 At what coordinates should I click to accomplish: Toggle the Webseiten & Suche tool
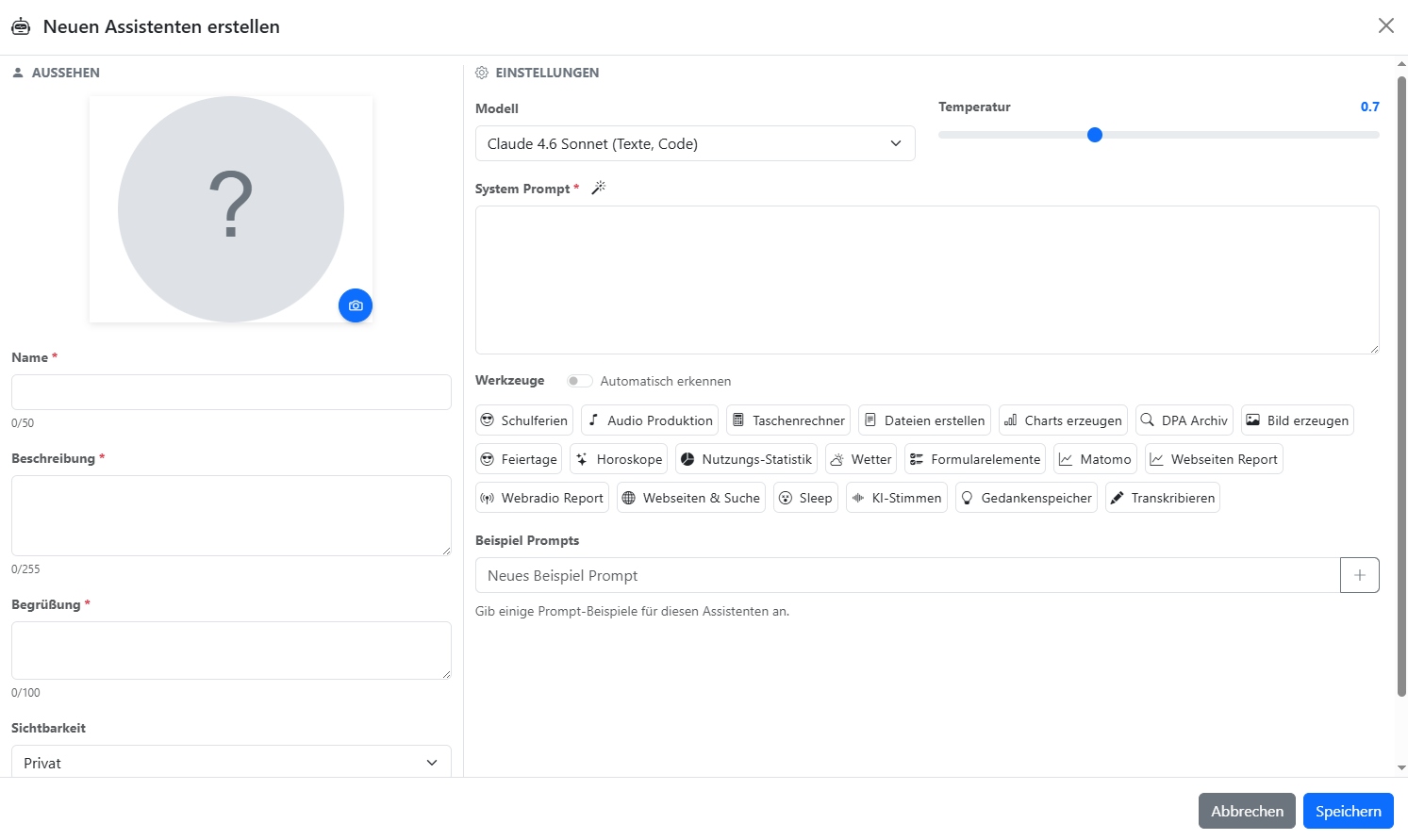pyautogui.click(x=690, y=498)
